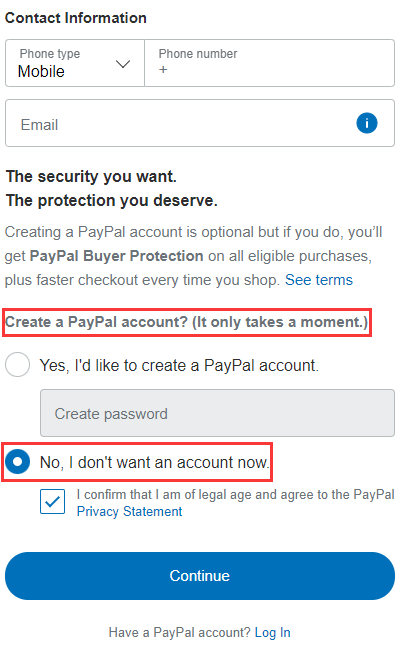This screenshot has width=400, height=649.
Task: Click the blue email info icon
Action: pyautogui.click(x=366, y=123)
